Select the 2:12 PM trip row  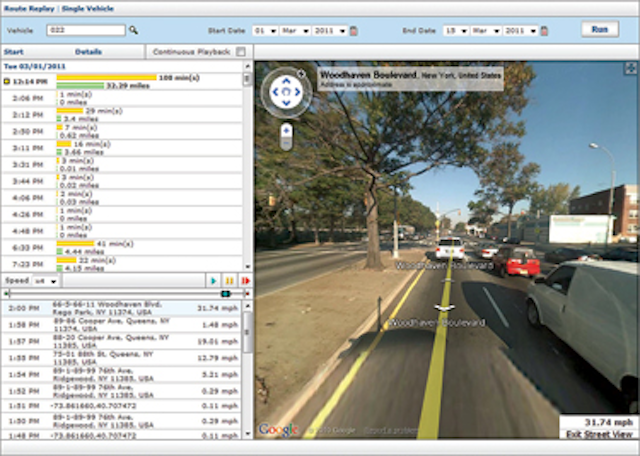pos(122,115)
